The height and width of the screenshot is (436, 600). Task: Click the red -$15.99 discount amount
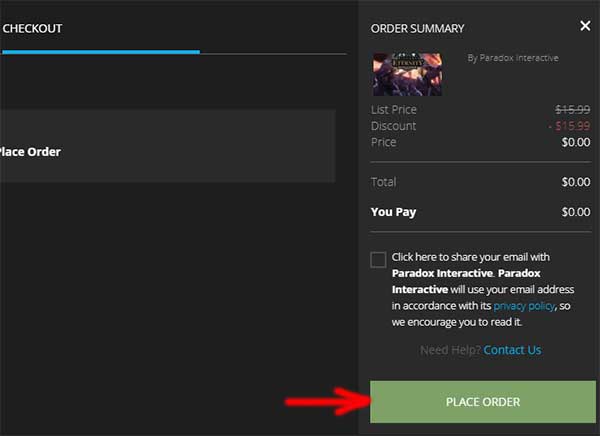[568, 126]
